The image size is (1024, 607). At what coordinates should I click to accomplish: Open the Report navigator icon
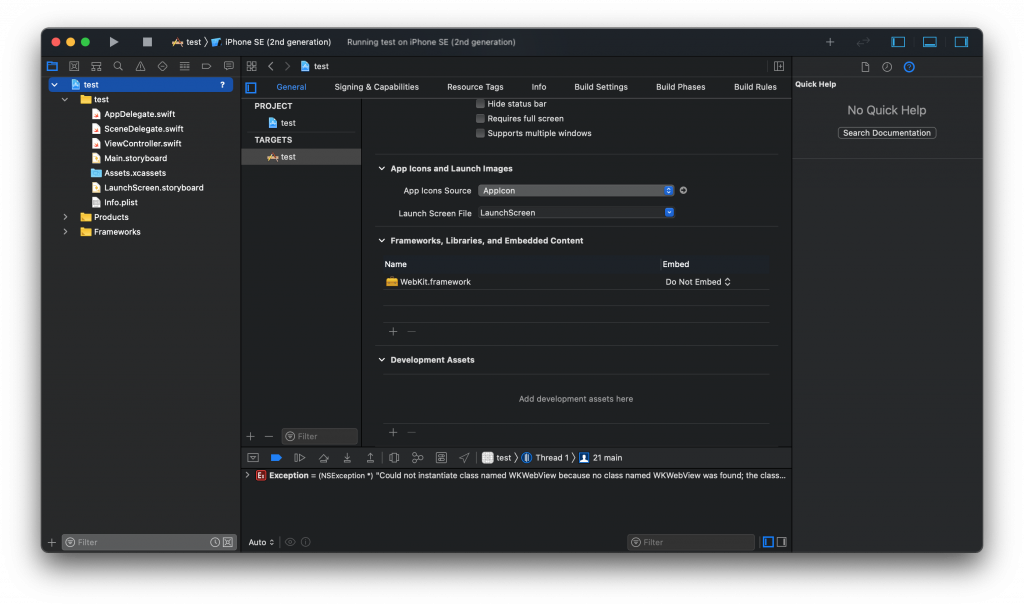[229, 66]
